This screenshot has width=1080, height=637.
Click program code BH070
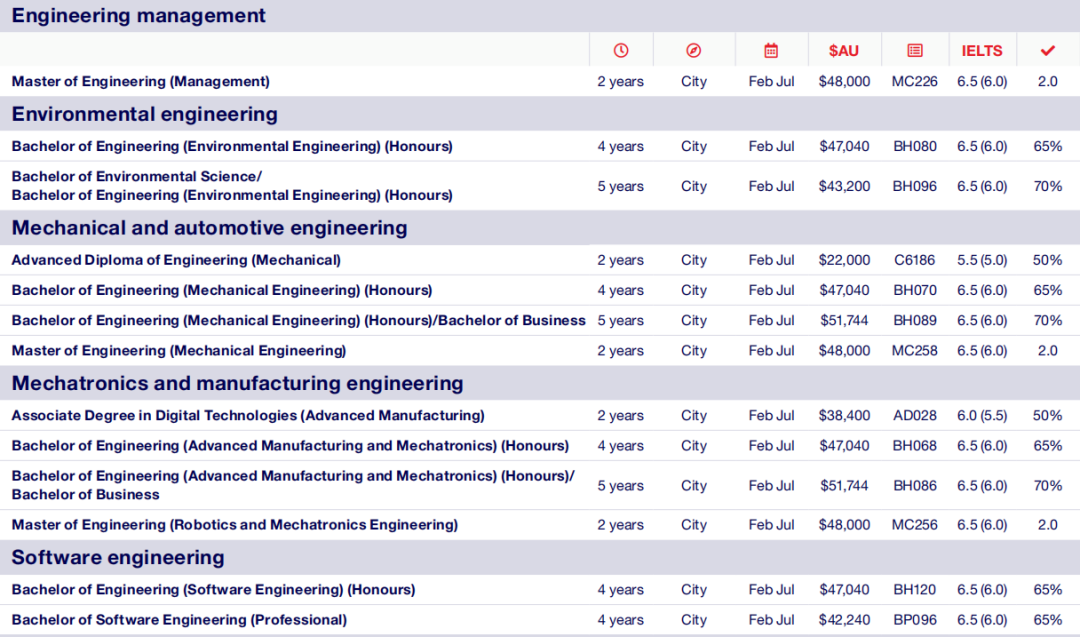915,290
